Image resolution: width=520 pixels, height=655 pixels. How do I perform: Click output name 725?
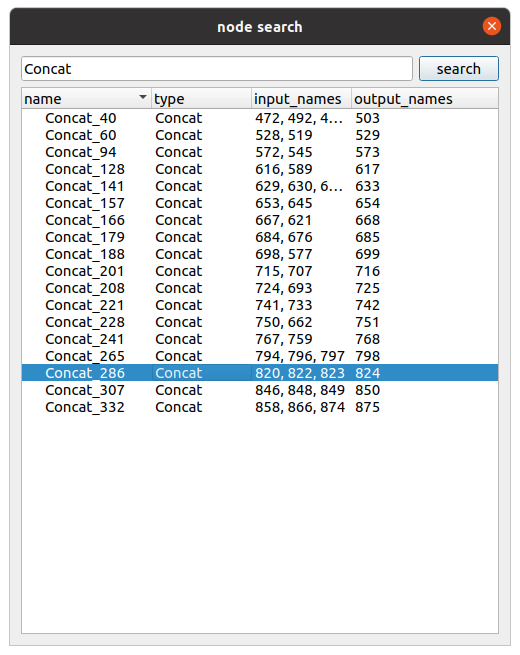point(368,288)
